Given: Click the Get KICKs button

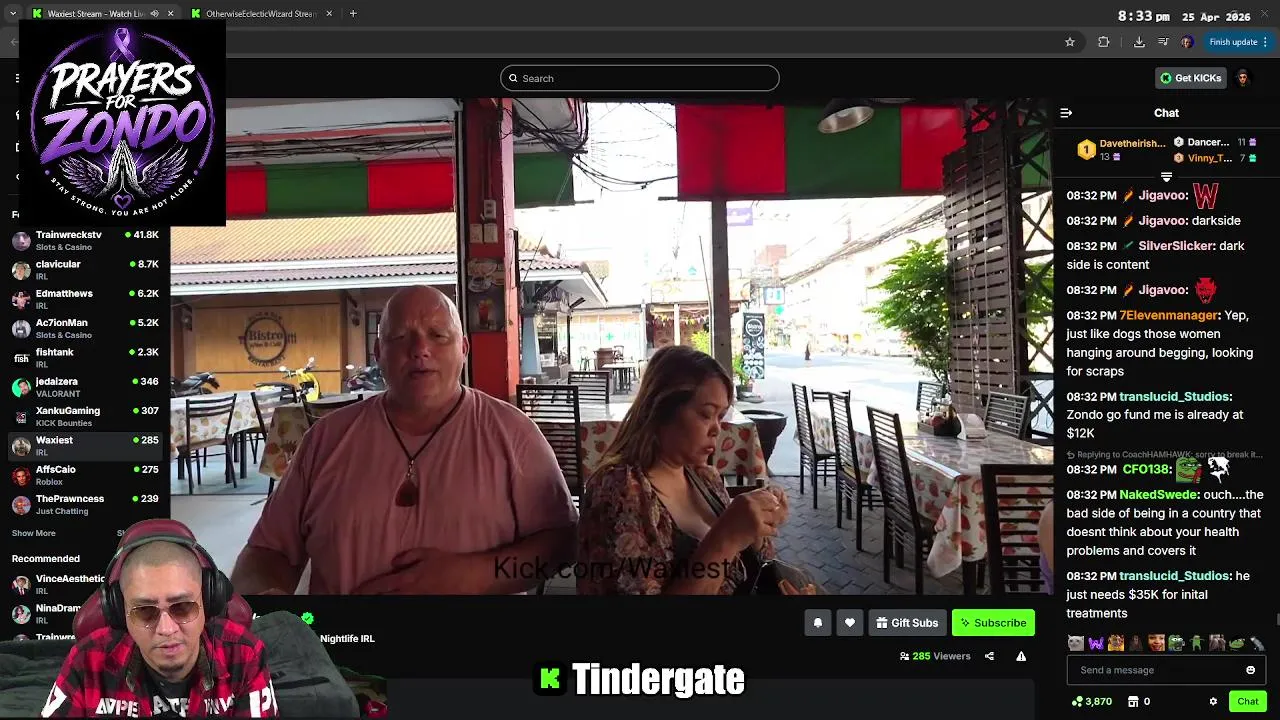Looking at the screenshot, I should coord(1190,78).
